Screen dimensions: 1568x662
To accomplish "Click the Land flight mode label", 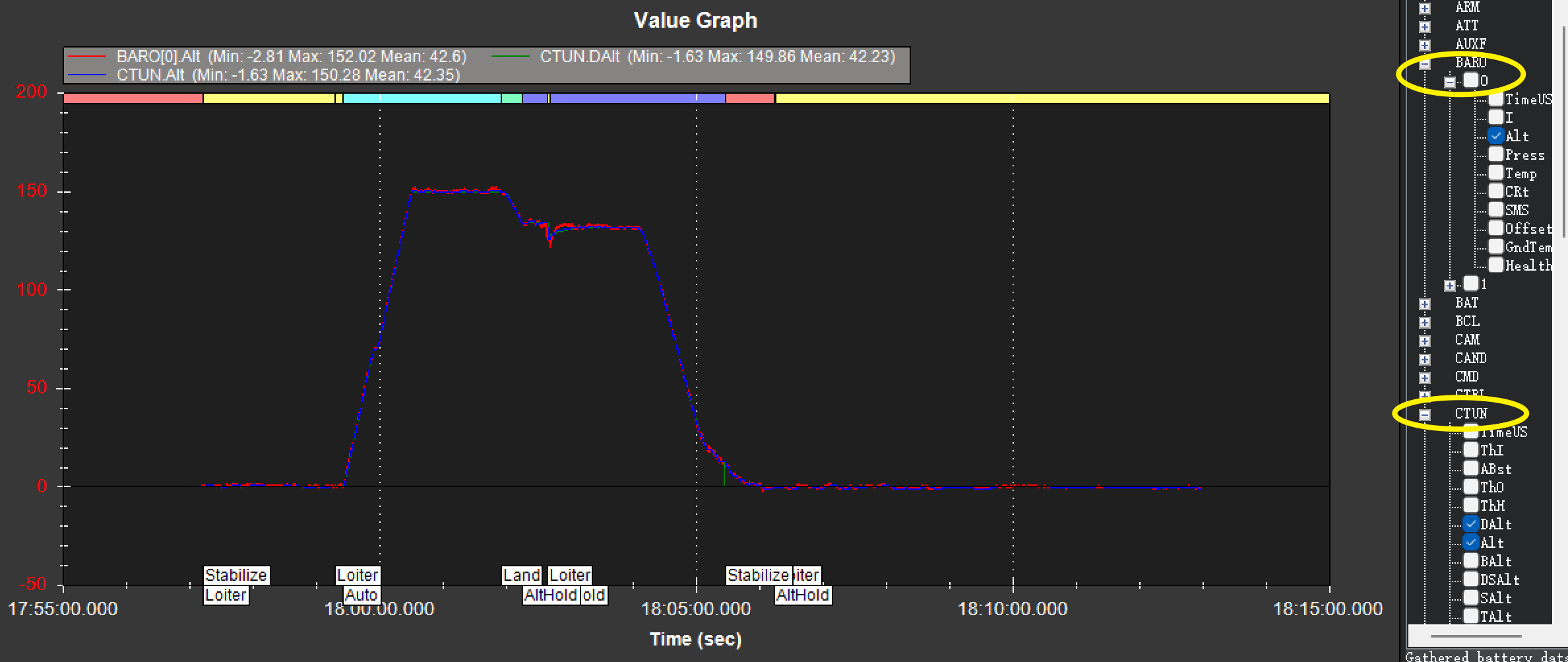I will (521, 575).
